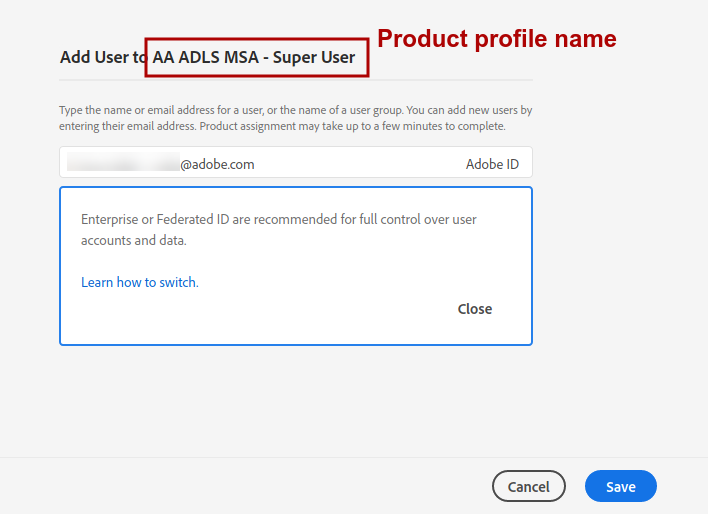708x514 pixels.
Task: Click "MSA" in the dialog heading
Action: (x=242, y=57)
